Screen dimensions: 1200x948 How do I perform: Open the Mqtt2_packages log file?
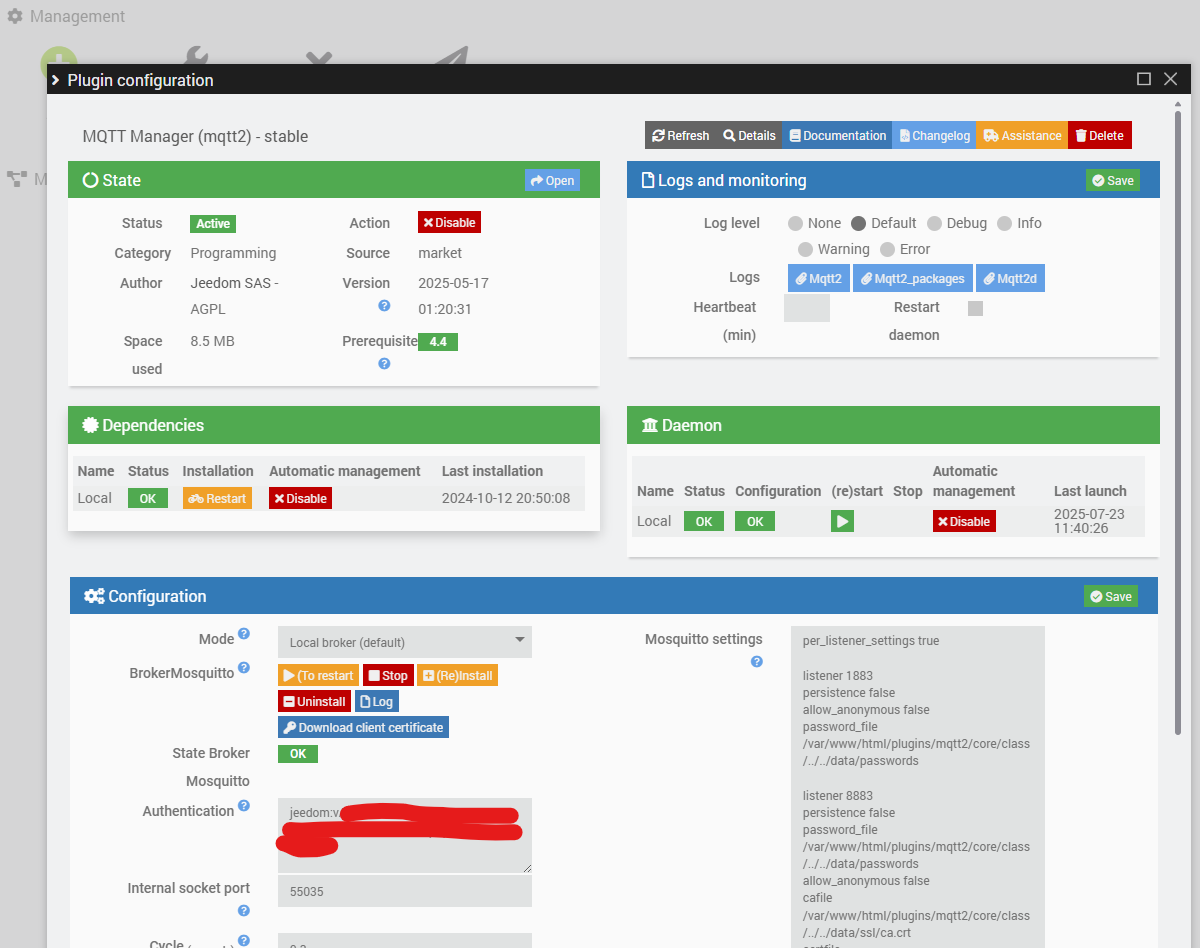[x=913, y=279]
